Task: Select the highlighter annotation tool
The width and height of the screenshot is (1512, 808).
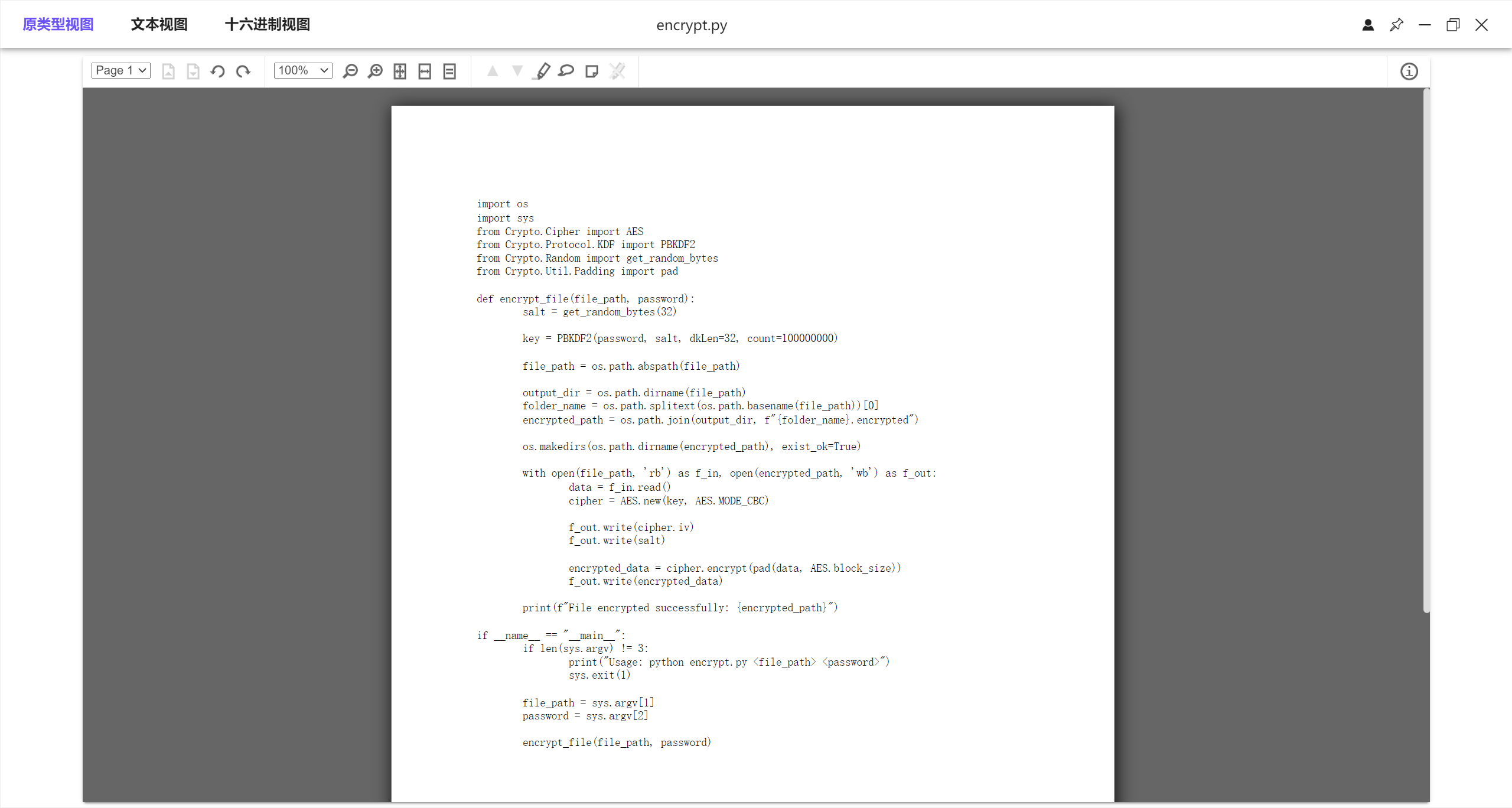Action: click(x=541, y=71)
